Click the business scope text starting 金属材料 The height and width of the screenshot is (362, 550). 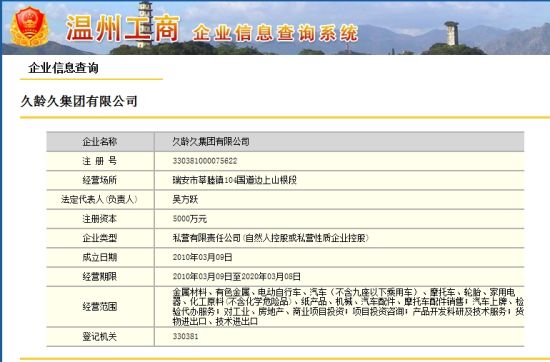pyautogui.click(x=348, y=307)
